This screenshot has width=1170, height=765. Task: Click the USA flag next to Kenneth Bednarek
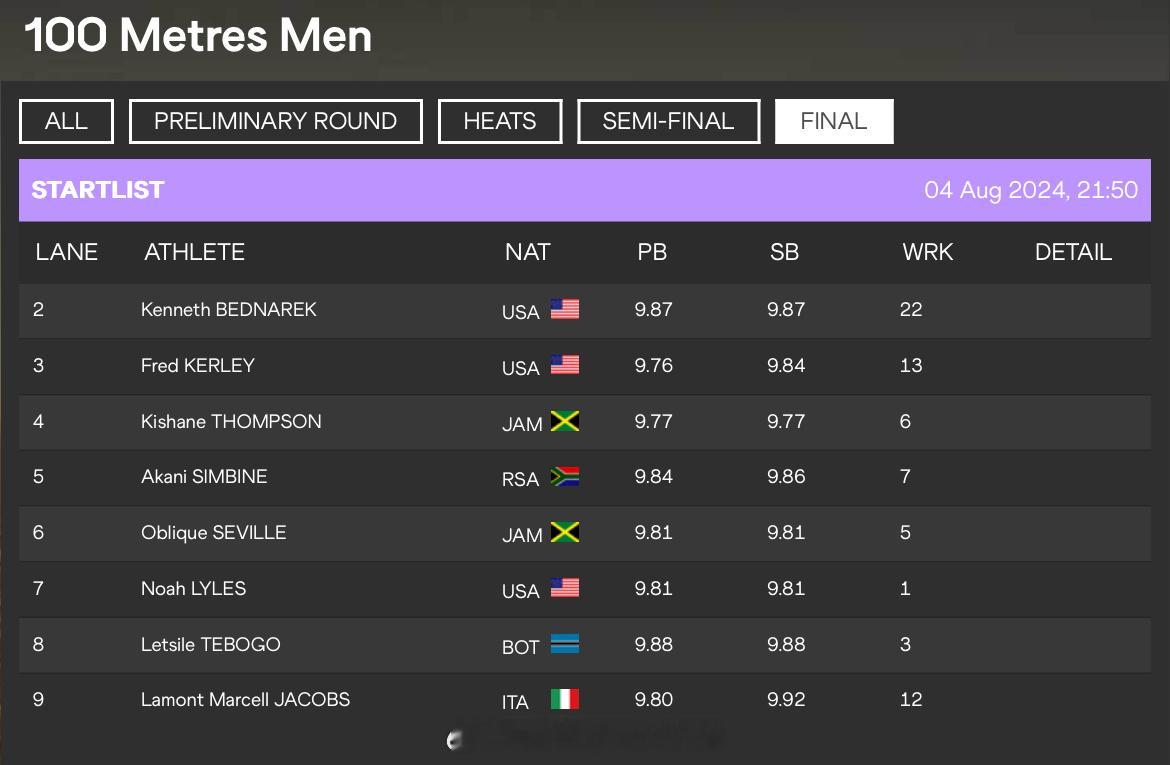(565, 309)
